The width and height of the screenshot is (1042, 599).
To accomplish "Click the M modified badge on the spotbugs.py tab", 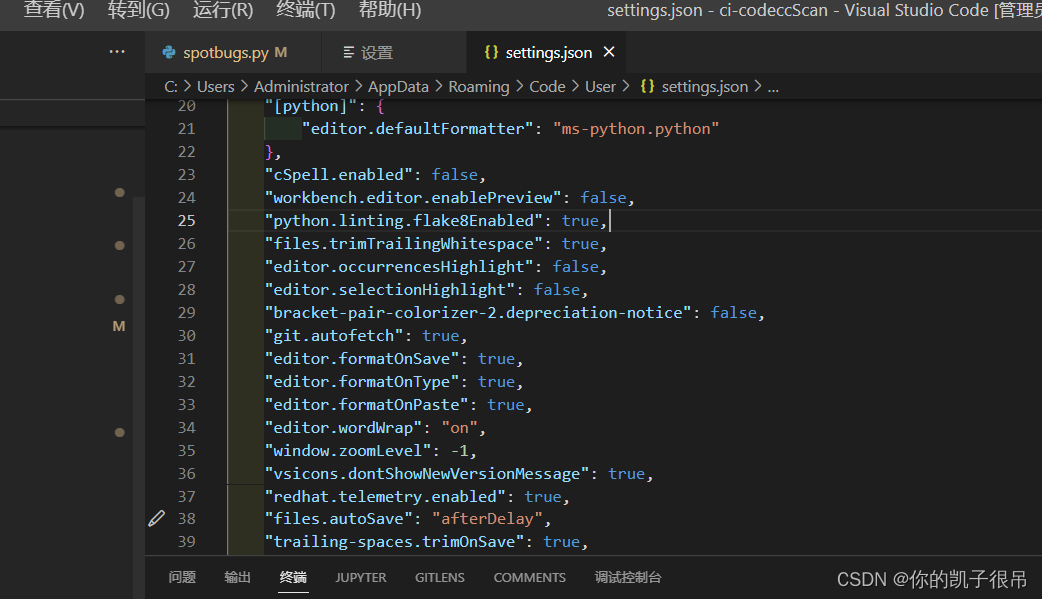I will [280, 51].
